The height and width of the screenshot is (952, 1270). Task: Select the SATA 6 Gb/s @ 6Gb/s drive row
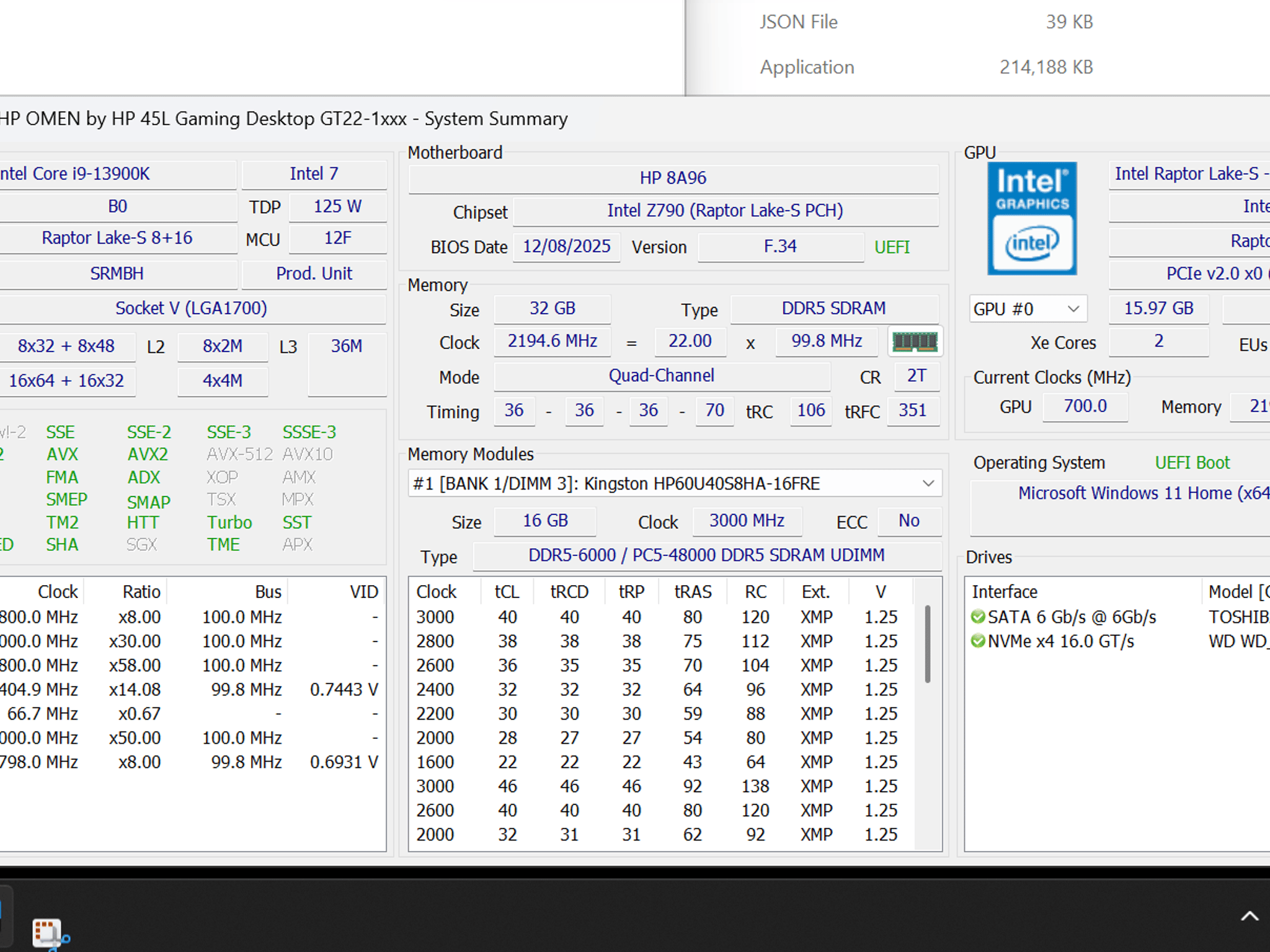1117,617
